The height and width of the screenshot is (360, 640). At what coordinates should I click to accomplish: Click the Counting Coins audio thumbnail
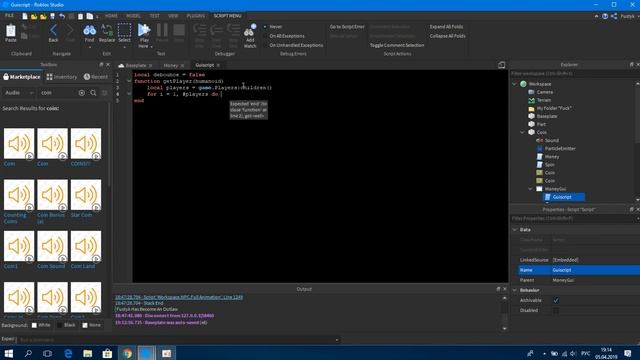pos(19,195)
